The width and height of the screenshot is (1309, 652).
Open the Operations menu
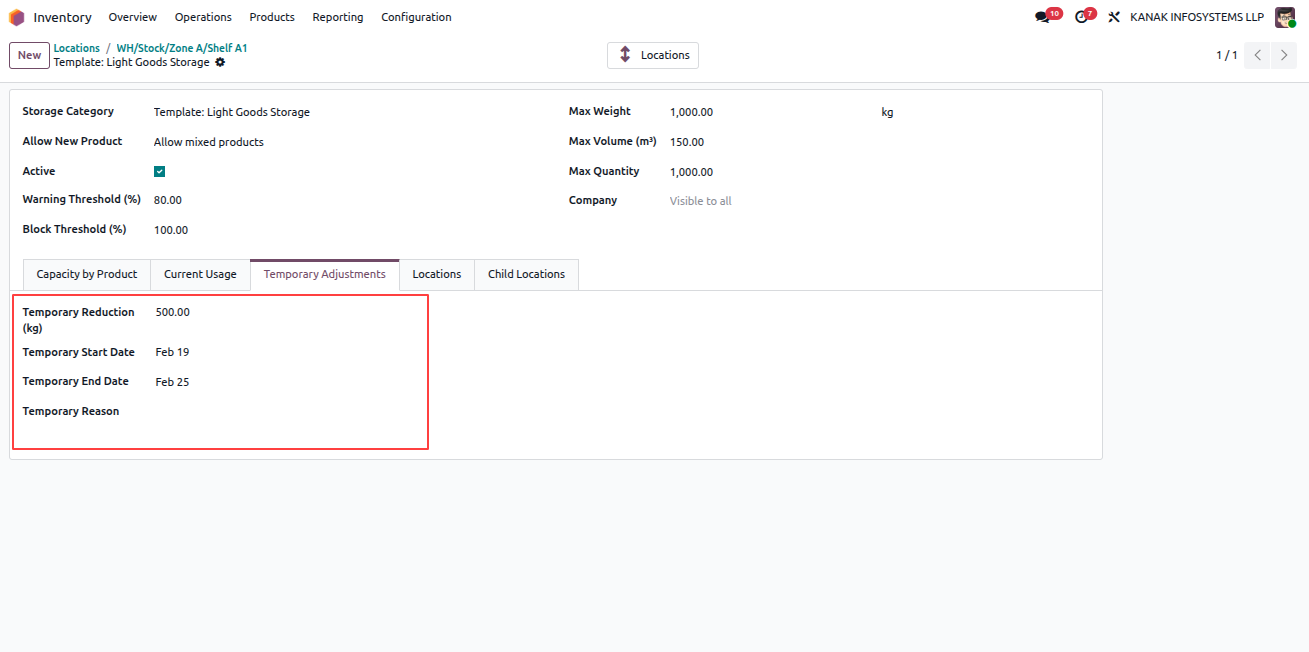(x=203, y=17)
